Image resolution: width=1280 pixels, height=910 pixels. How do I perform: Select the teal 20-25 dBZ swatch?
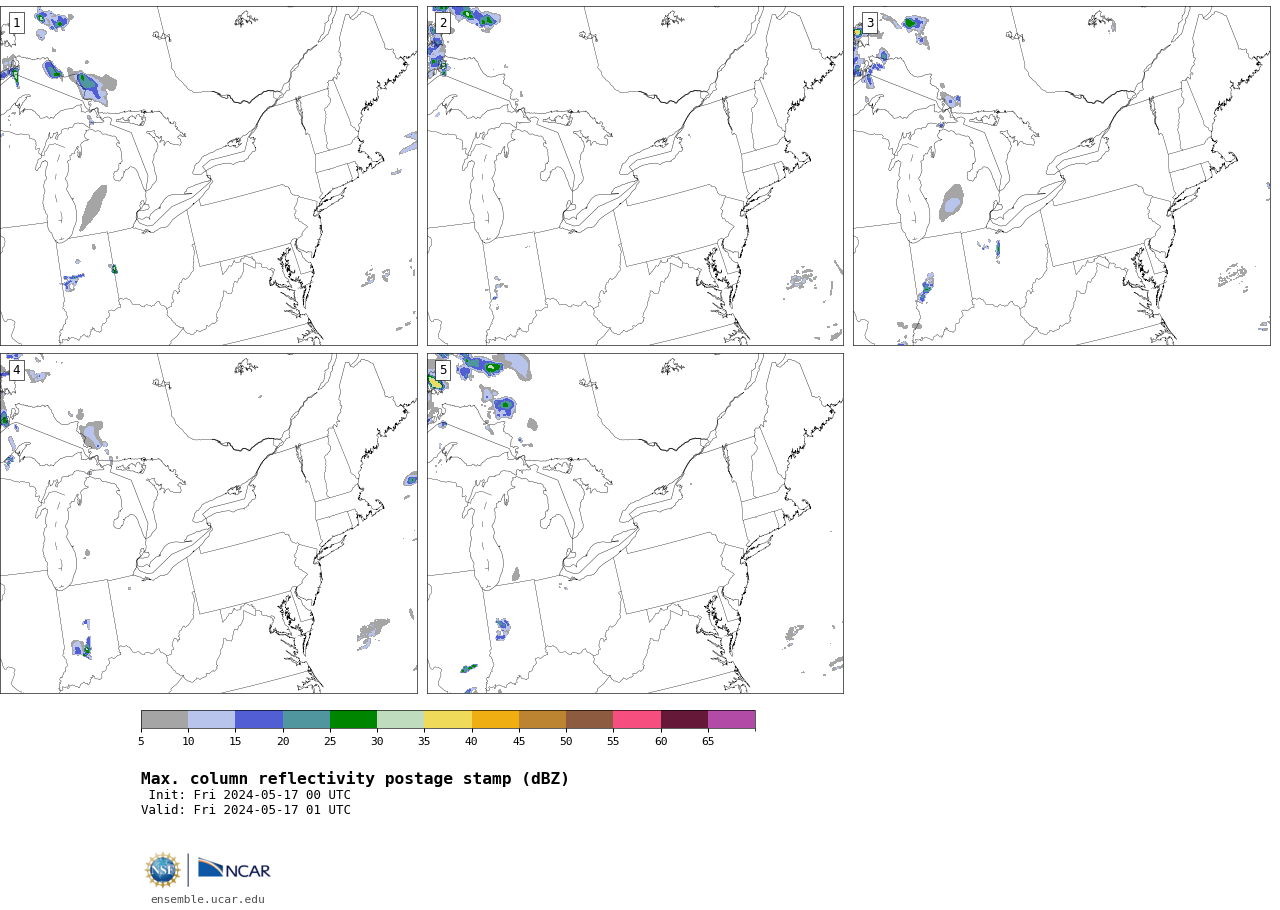[306, 720]
